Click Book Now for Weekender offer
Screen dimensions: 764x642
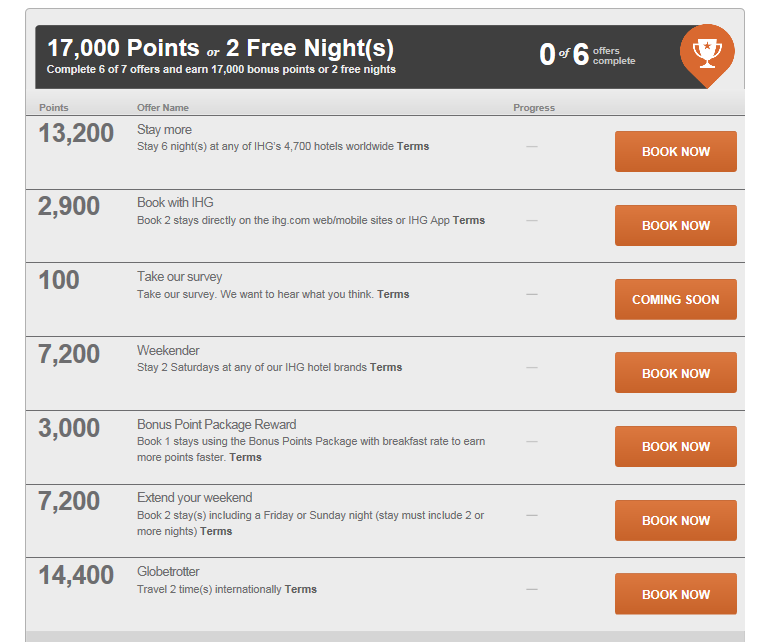point(675,373)
